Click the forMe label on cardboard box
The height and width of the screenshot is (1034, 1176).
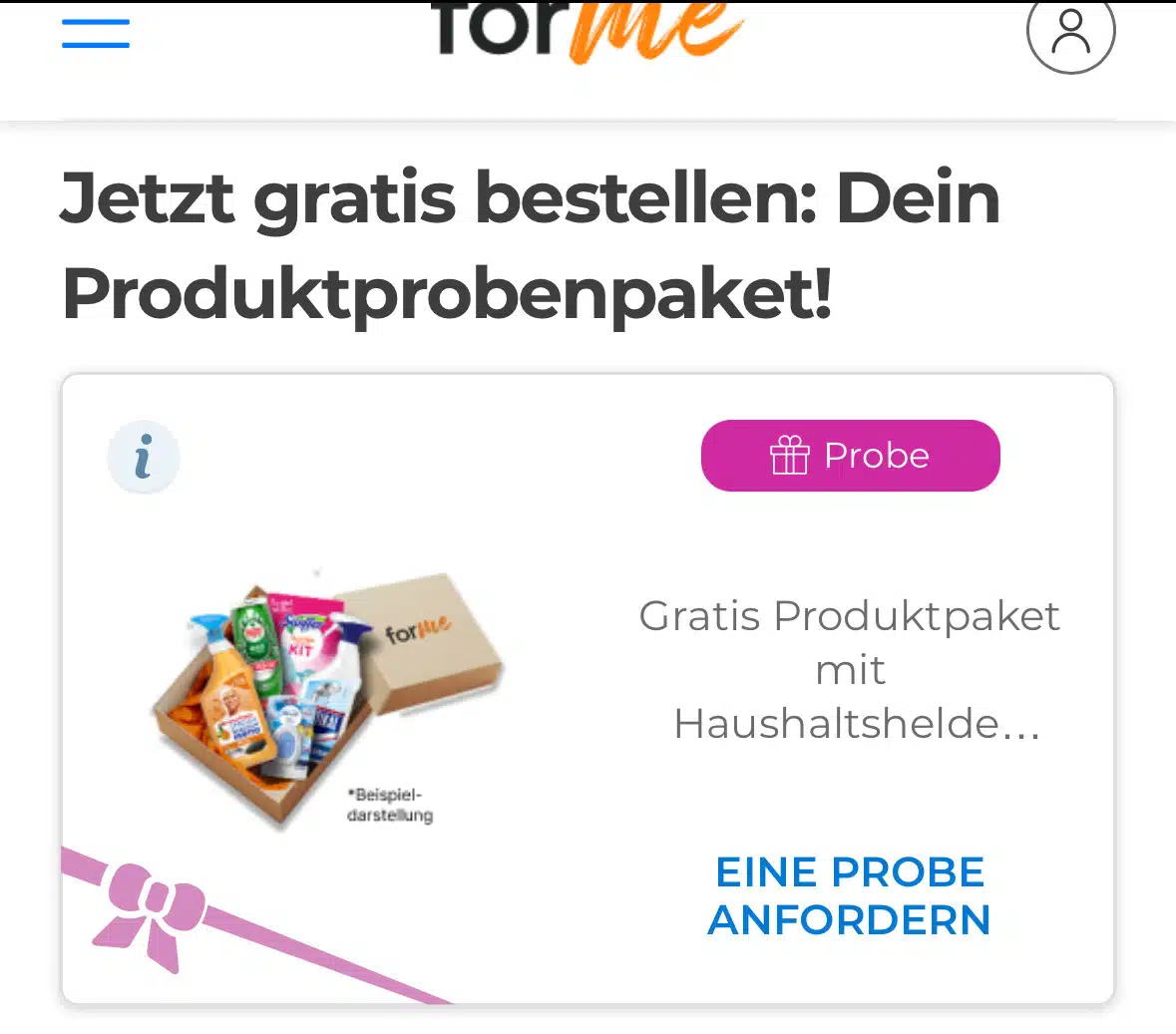pyautogui.click(x=418, y=630)
